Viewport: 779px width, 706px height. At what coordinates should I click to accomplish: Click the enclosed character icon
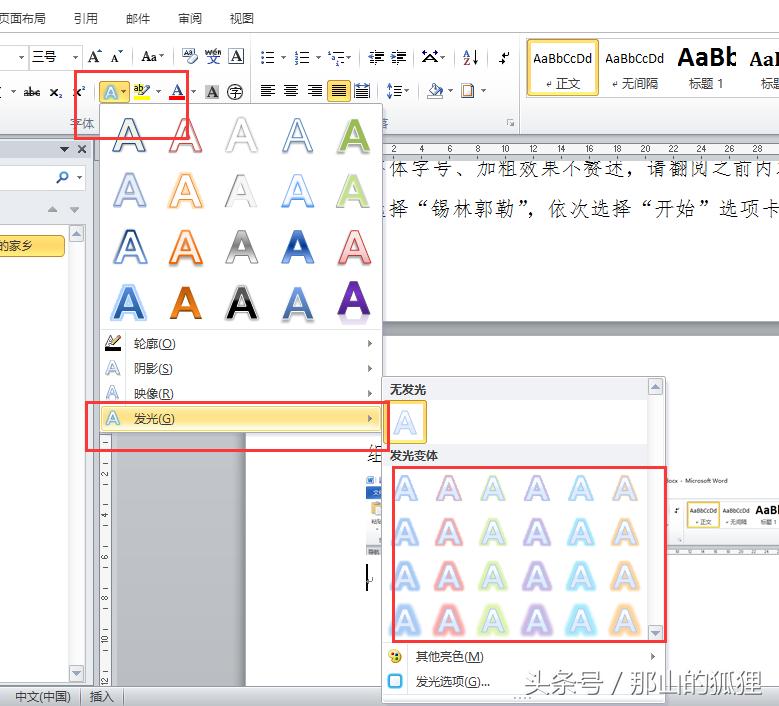coord(235,92)
